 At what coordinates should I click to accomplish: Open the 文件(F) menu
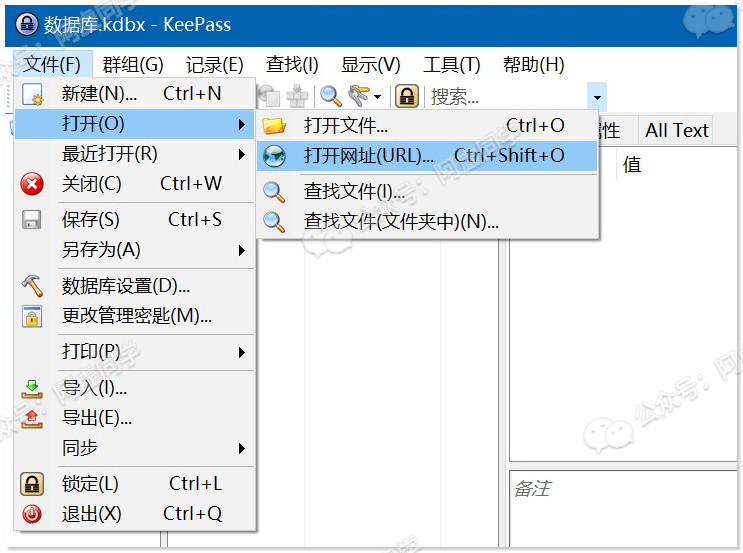(52, 64)
